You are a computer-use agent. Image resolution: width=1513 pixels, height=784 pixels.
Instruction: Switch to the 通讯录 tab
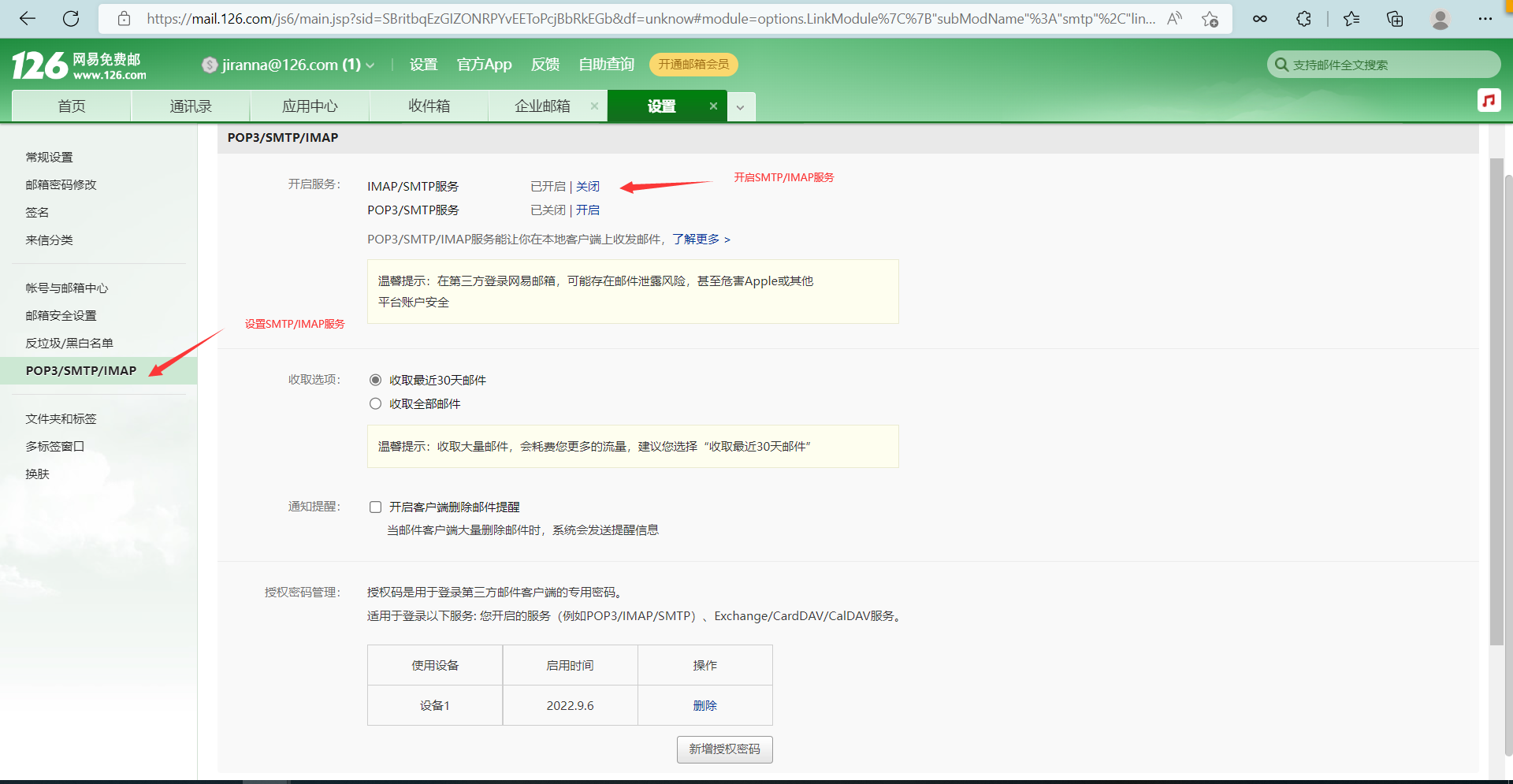pos(191,106)
